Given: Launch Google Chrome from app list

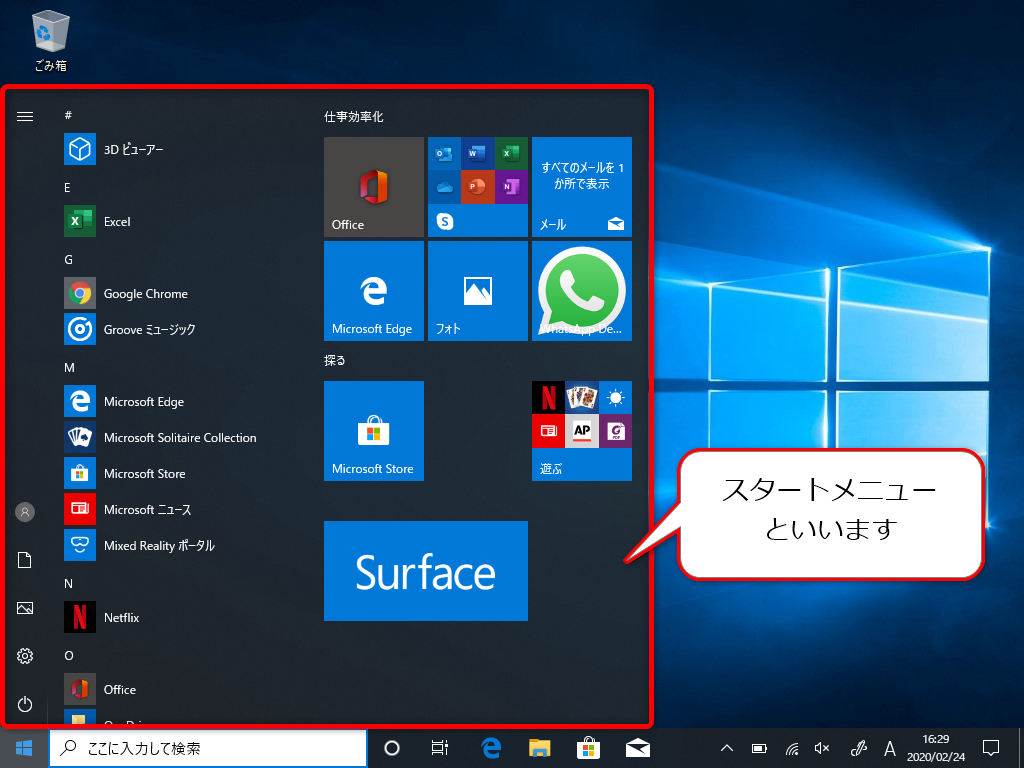Looking at the screenshot, I should (144, 293).
